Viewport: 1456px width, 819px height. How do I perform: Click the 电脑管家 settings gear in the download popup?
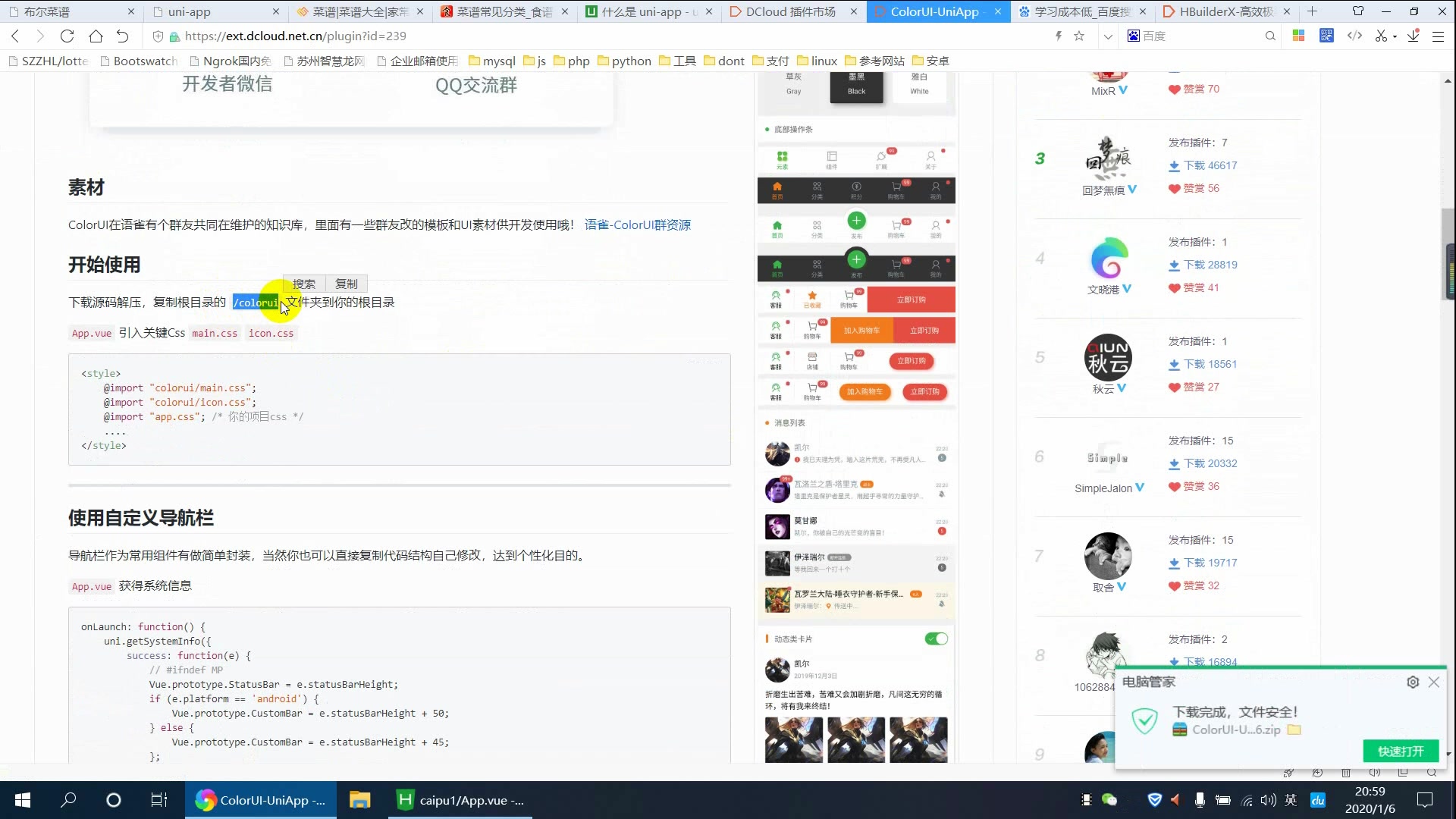tap(1413, 682)
